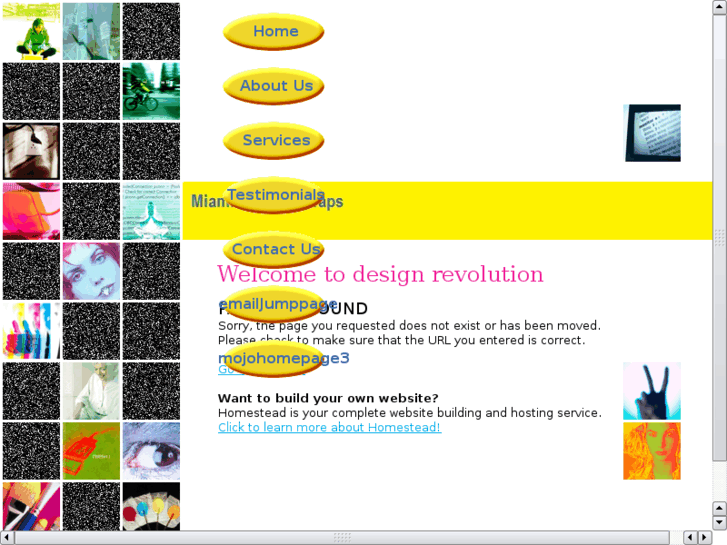Click the yellow banner title text
The image size is (727, 545).
point(267,201)
